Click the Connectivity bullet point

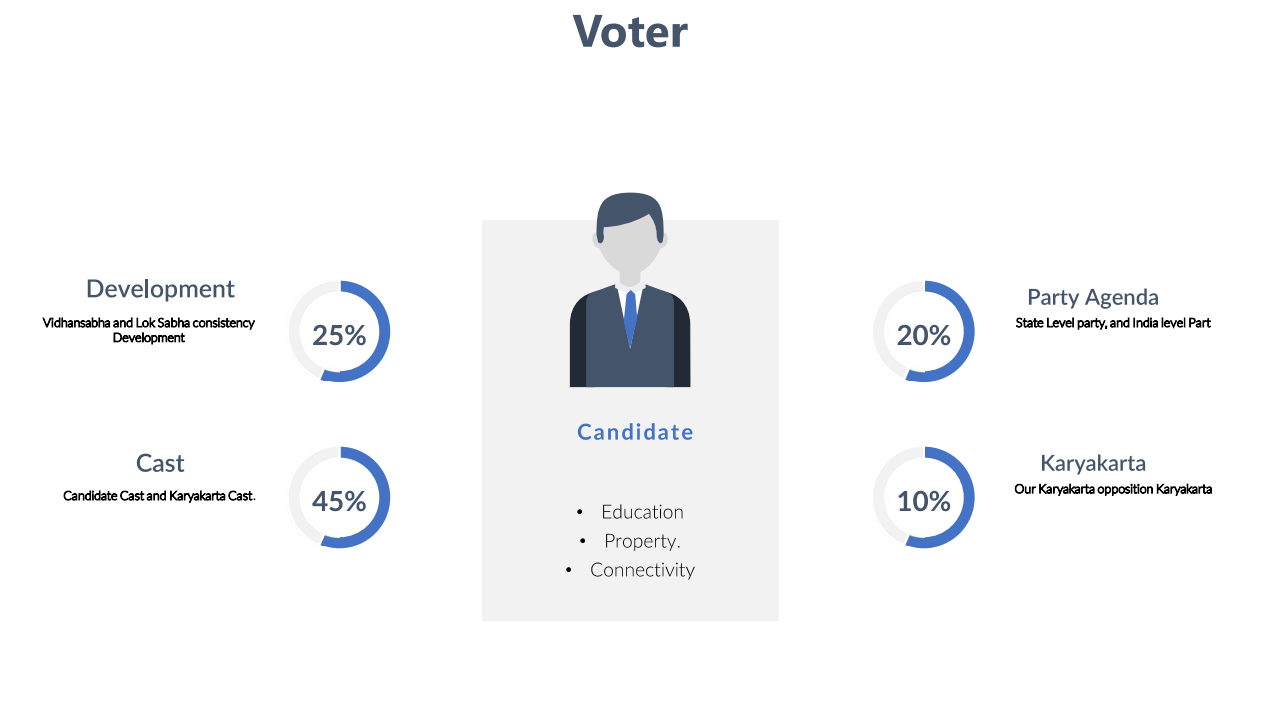642,570
